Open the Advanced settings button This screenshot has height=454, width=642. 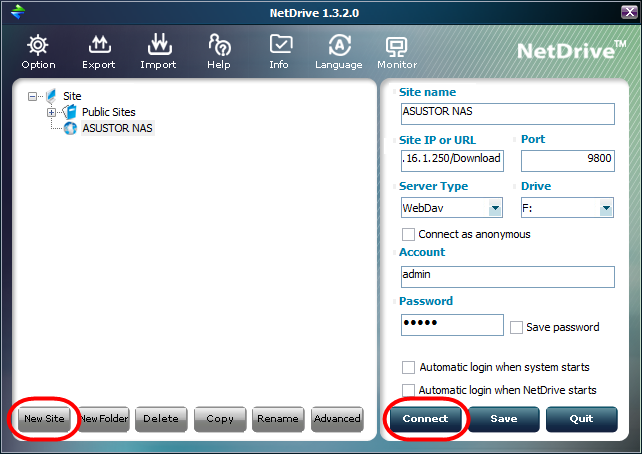337,419
